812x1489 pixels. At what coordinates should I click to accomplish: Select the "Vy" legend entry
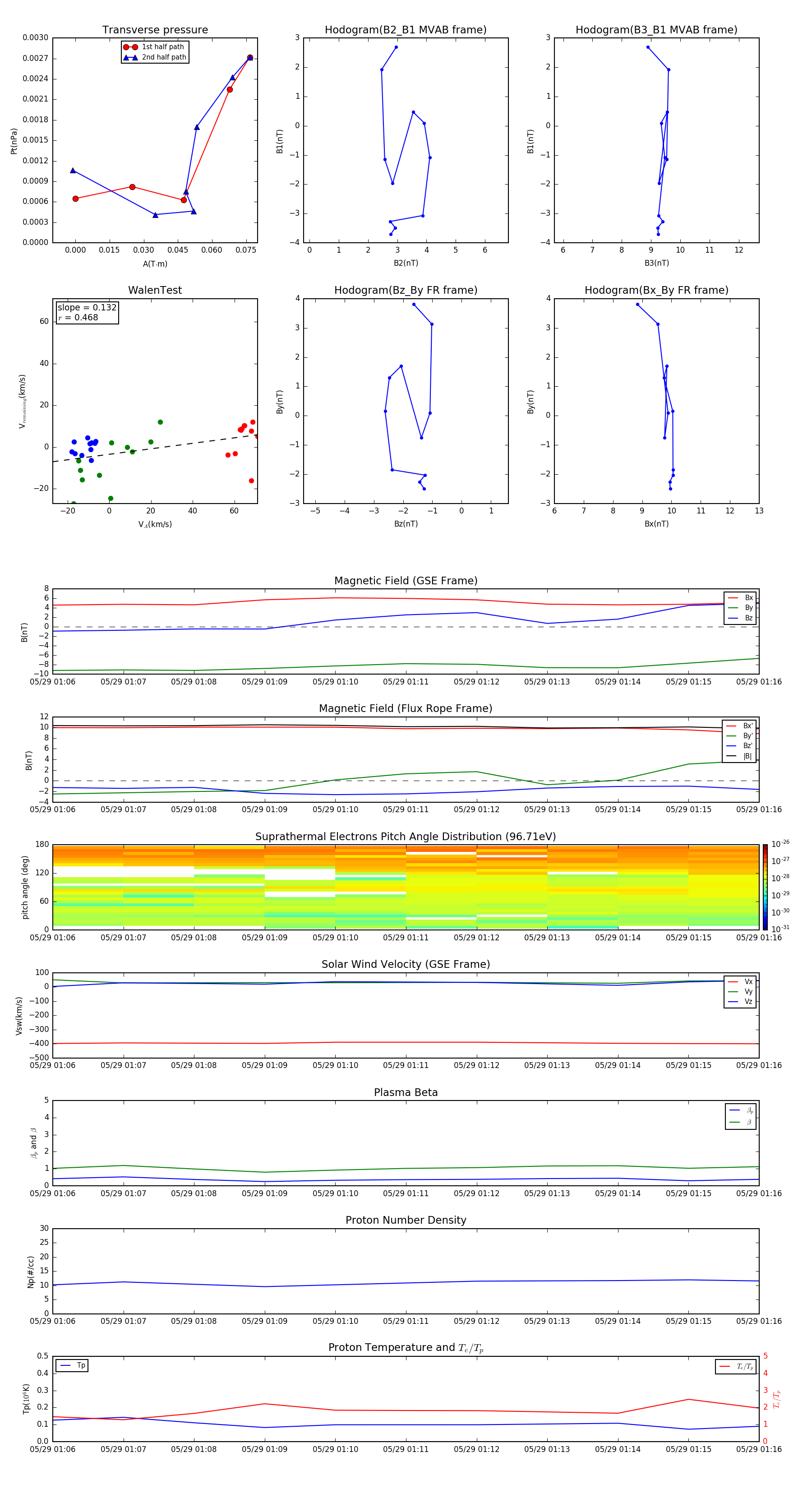[740, 991]
